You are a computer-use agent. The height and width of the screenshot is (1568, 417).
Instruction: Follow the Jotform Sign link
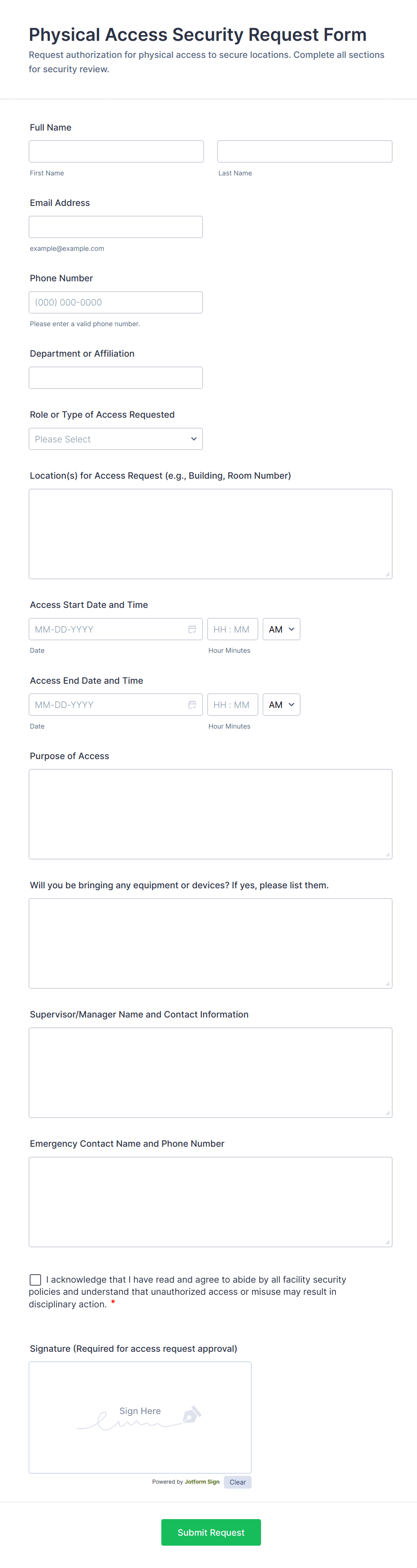(x=202, y=1481)
